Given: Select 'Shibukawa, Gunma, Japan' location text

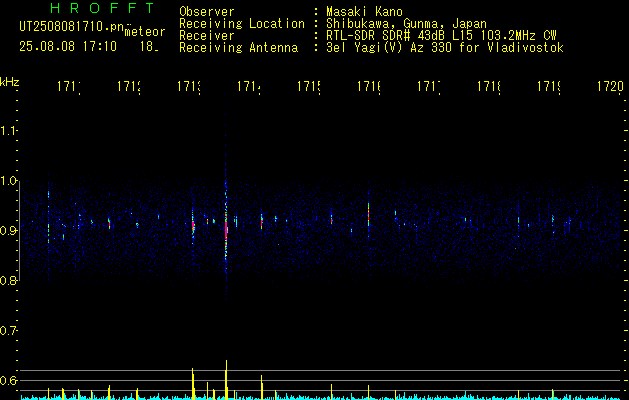Looking at the screenshot, I should (406, 24).
